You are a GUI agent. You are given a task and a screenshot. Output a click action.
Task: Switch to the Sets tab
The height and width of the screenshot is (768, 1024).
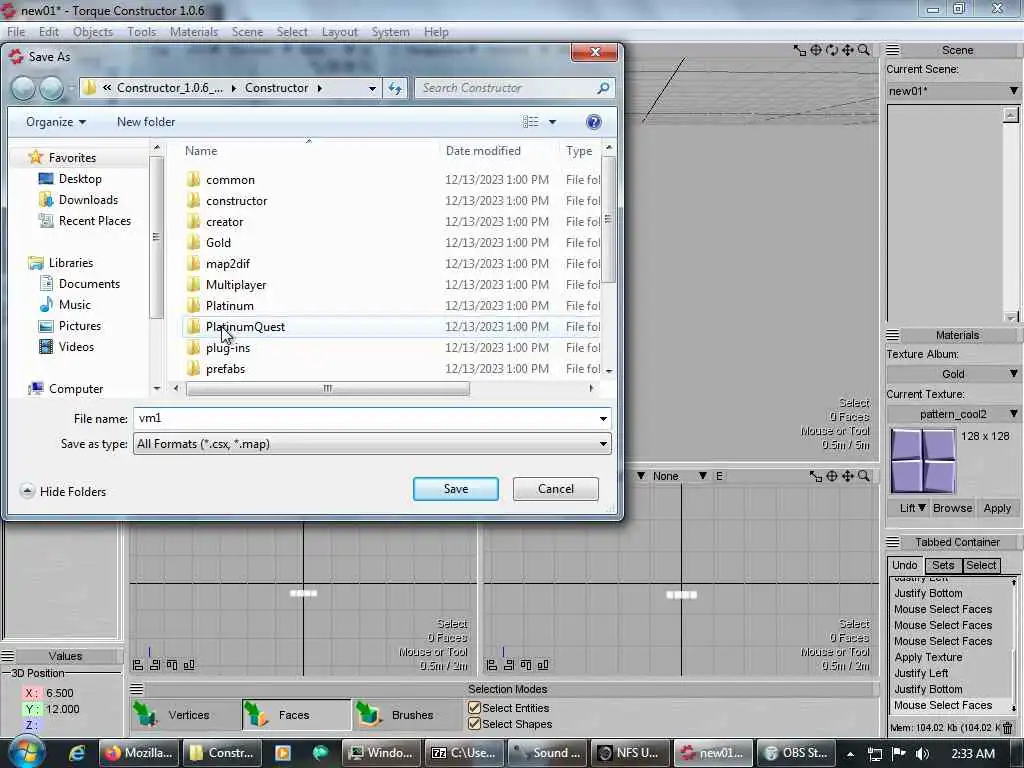point(943,566)
